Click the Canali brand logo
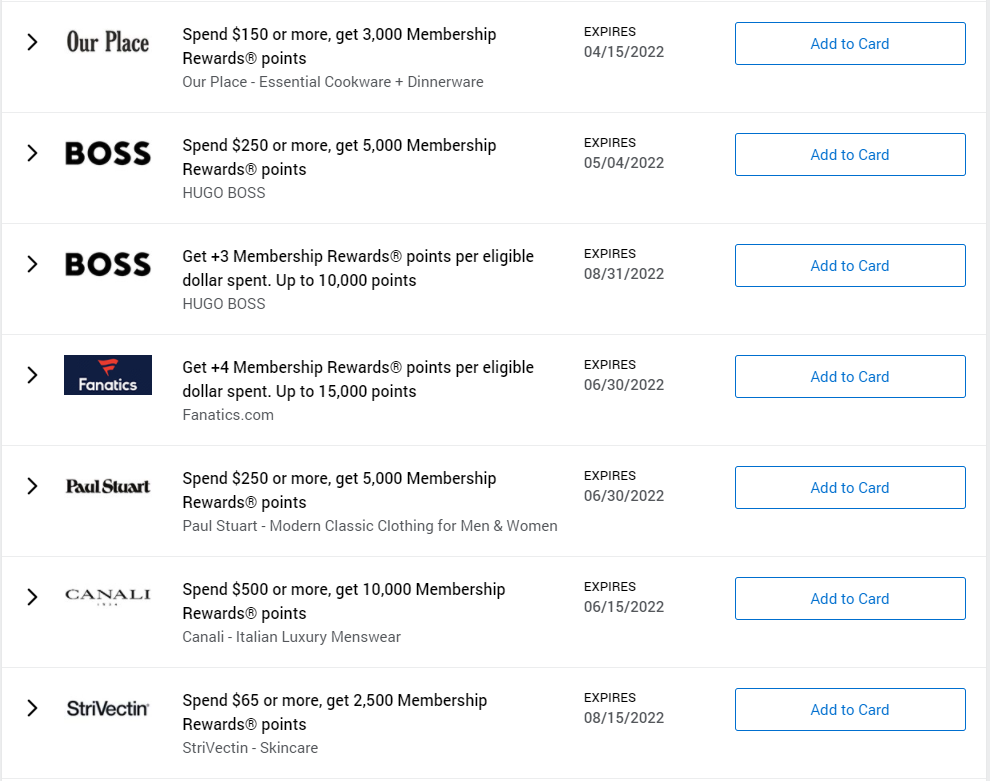Viewport: 990px width, 781px height. [x=107, y=597]
